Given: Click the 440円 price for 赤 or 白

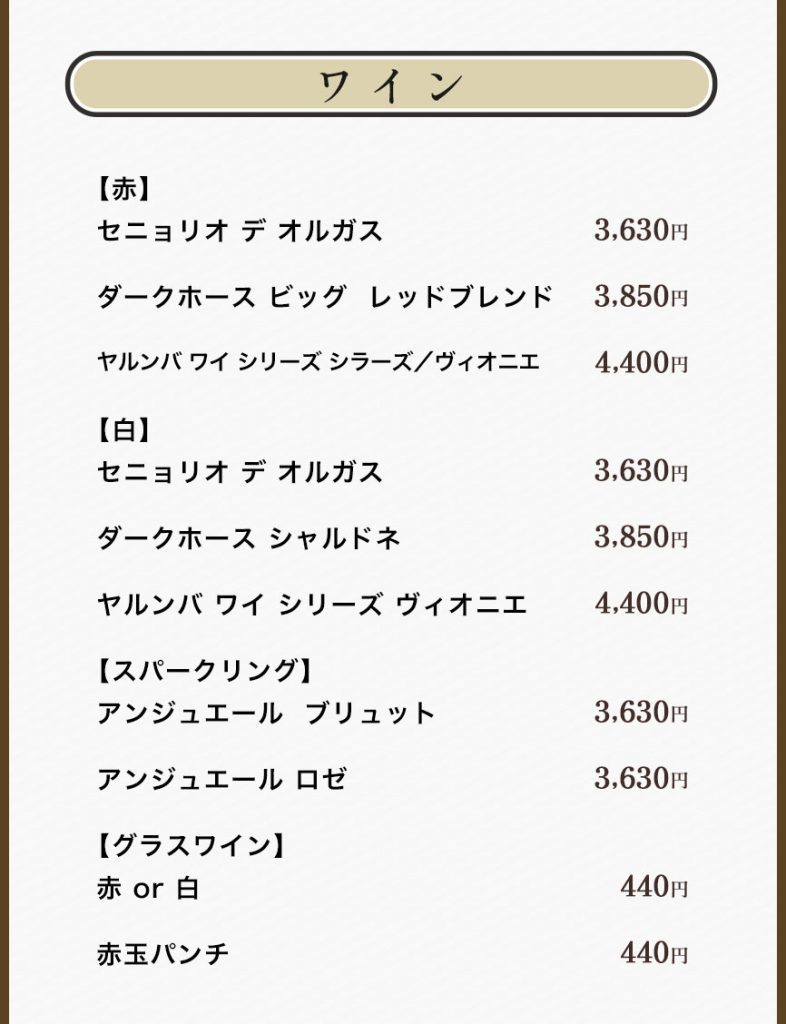Looking at the screenshot, I should coord(654,887).
